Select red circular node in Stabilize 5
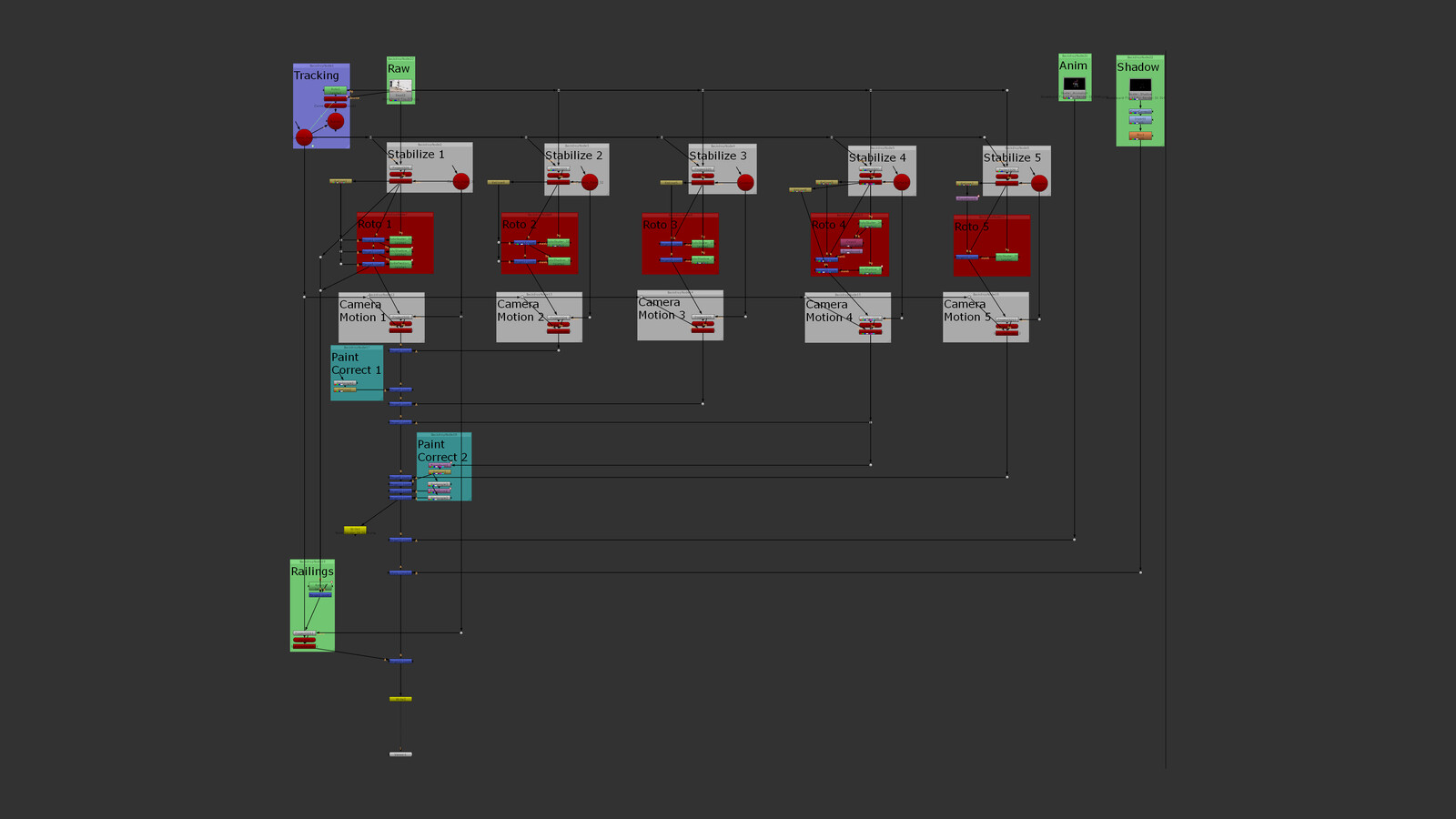The width and height of the screenshot is (1456, 819). pos(1039,183)
